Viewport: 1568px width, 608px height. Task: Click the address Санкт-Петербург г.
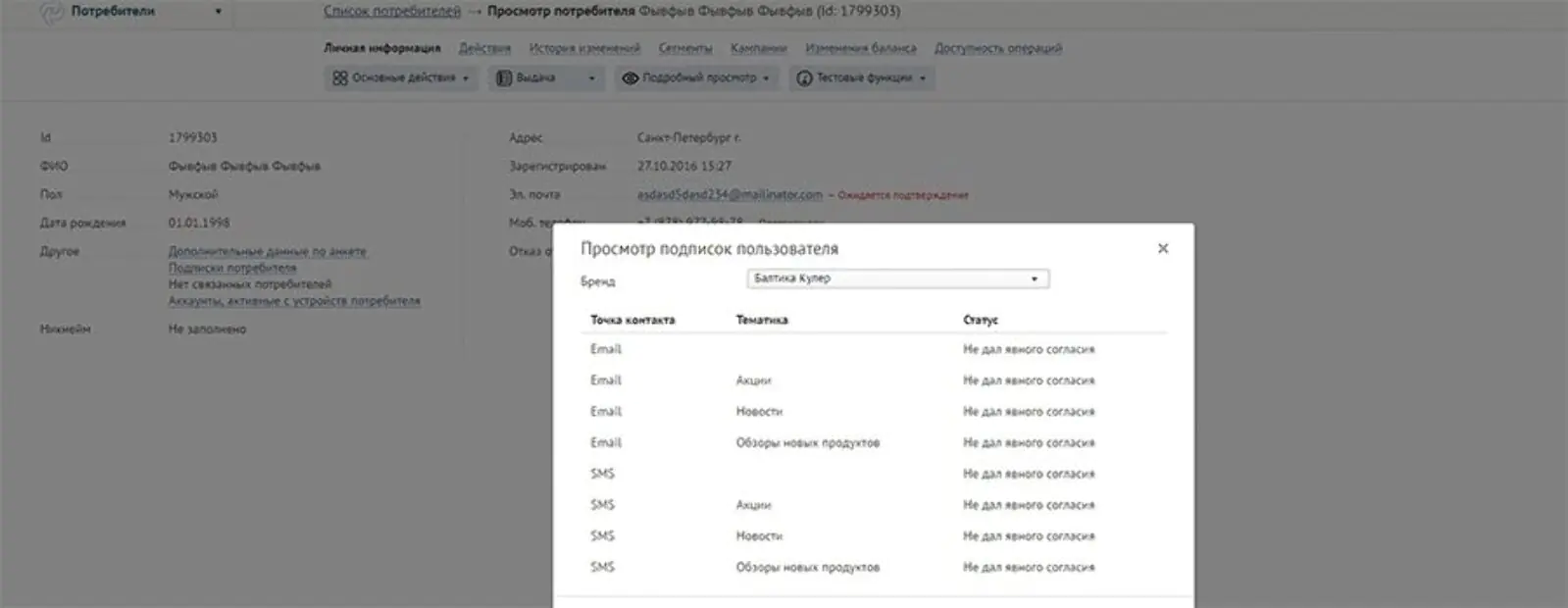click(x=689, y=137)
